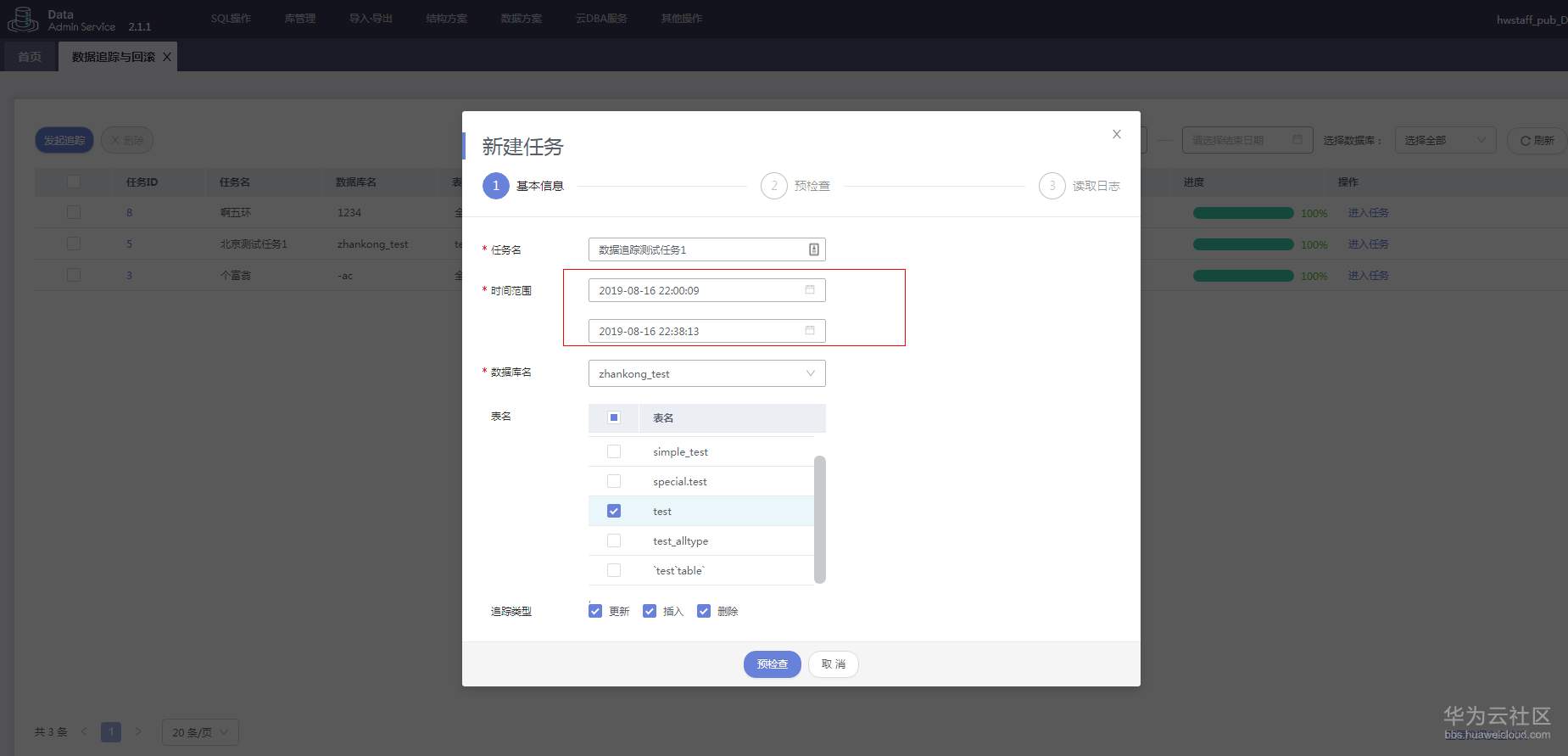Screen dimensions: 1568x756
Task: Check the special.test table checkbox
Action: tap(614, 481)
